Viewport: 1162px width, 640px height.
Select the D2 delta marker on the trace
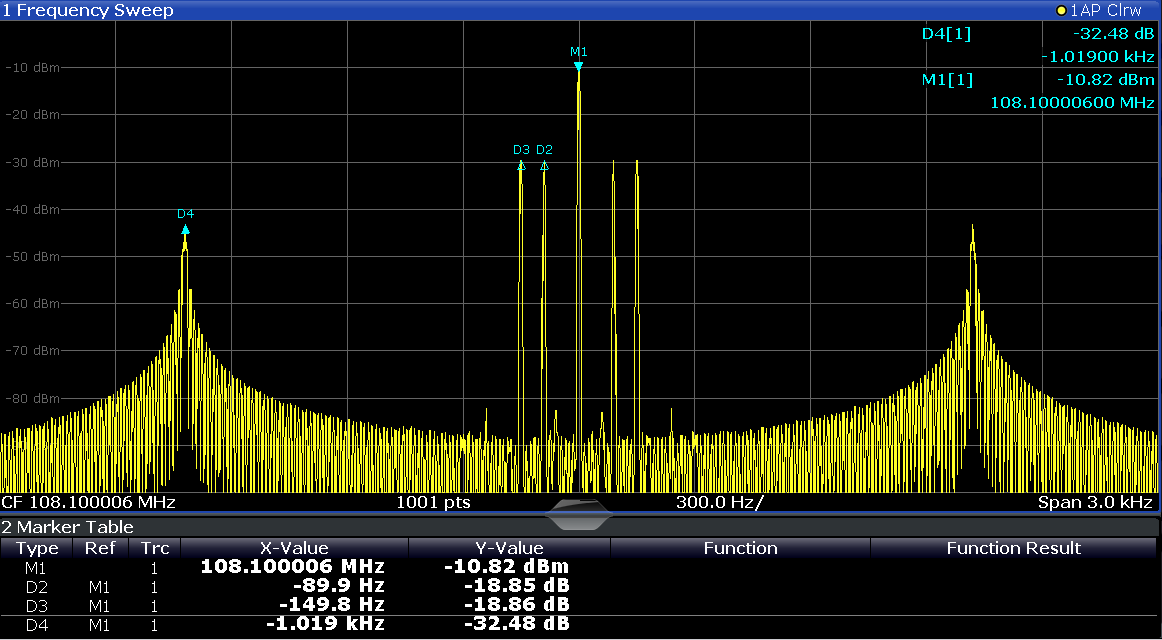coord(544,165)
